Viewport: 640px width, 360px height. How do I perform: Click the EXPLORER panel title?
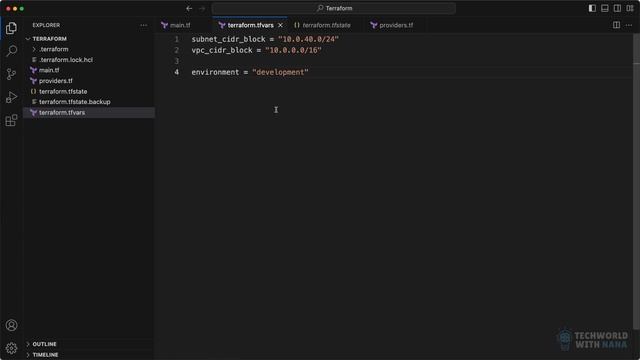point(46,25)
